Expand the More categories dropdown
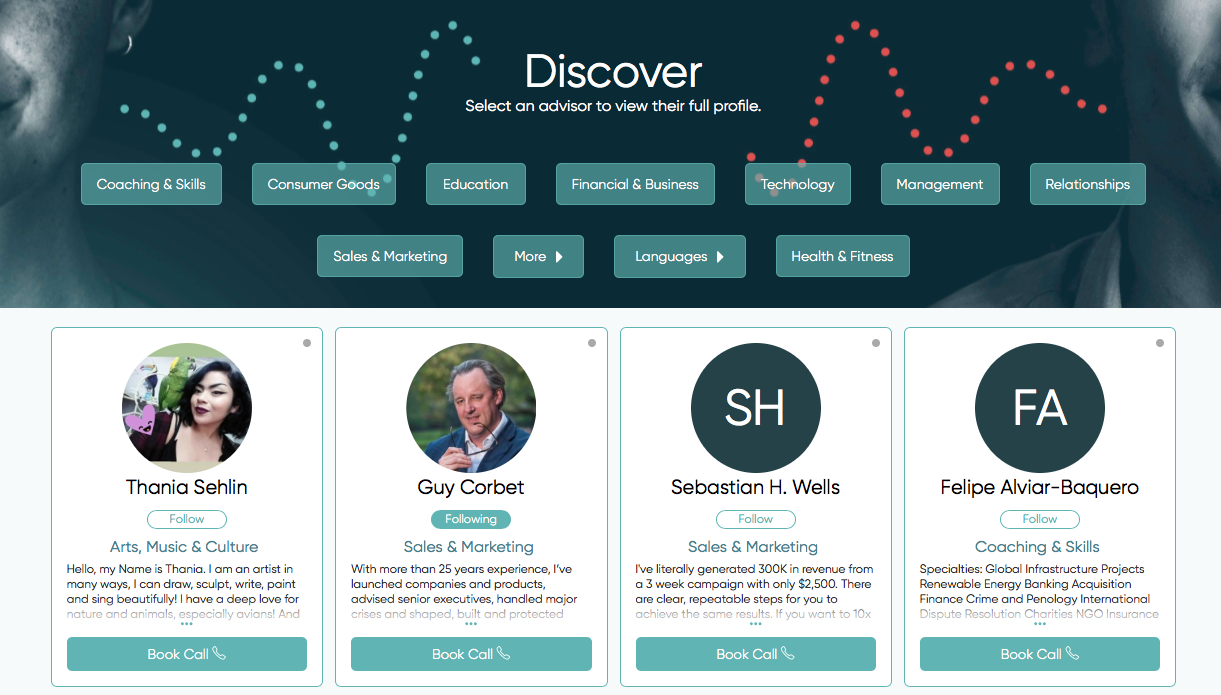1221x695 pixels. (538, 256)
